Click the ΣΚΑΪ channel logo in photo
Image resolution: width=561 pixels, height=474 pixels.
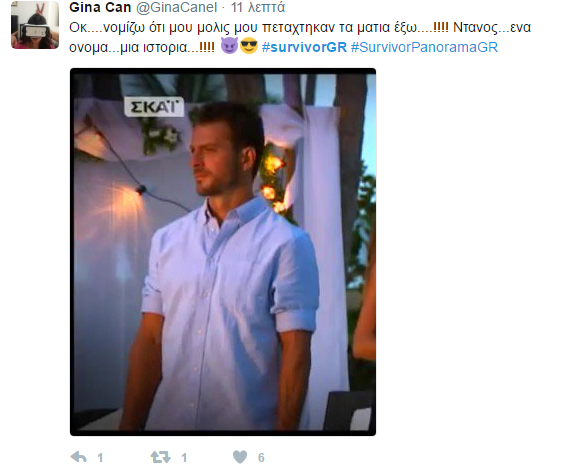(x=154, y=107)
